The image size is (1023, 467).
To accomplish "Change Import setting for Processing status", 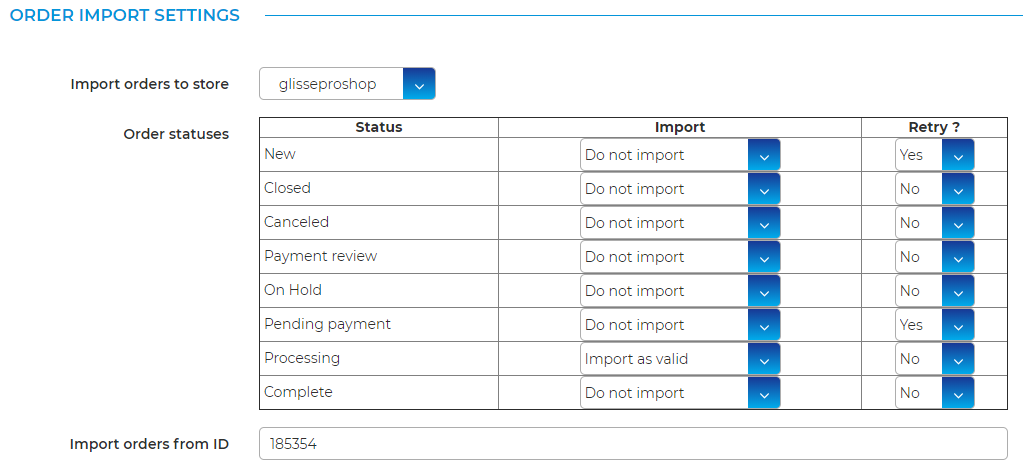I will (x=680, y=359).
